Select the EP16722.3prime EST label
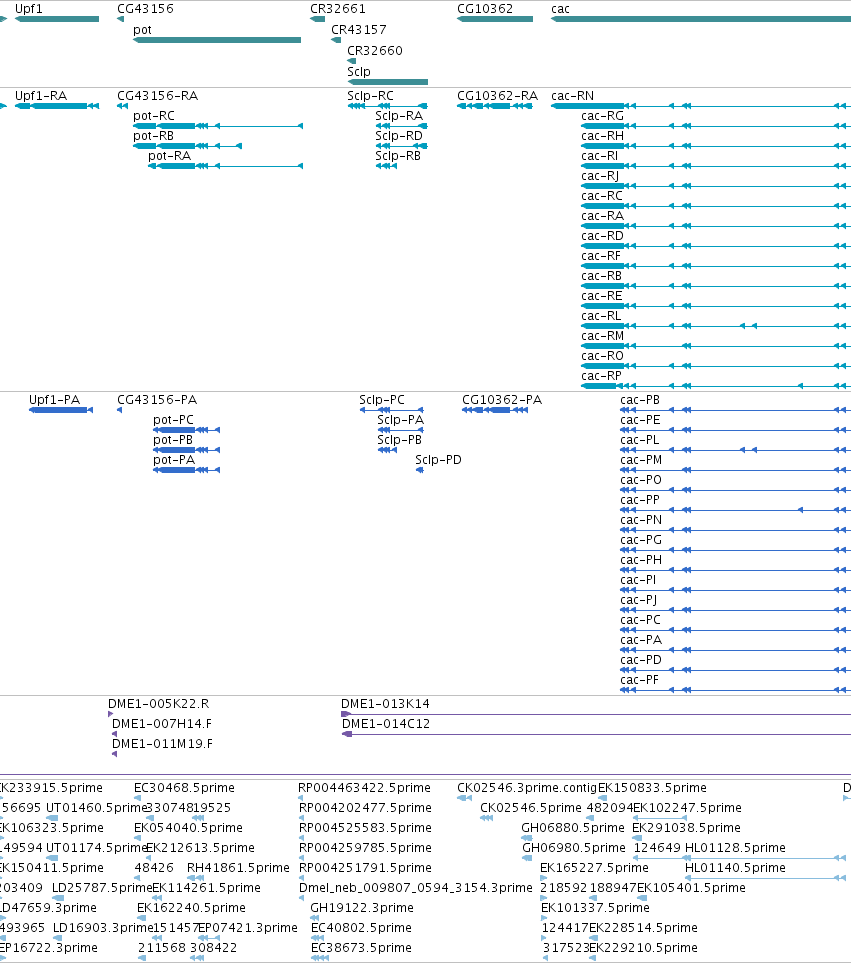The height and width of the screenshot is (963, 851). click(48, 947)
